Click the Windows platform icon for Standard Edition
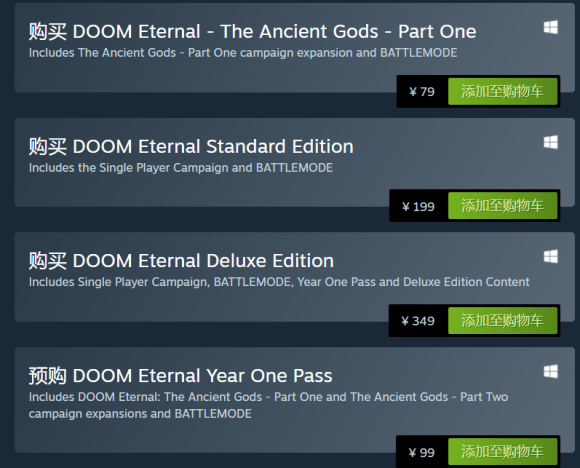 tap(550, 142)
